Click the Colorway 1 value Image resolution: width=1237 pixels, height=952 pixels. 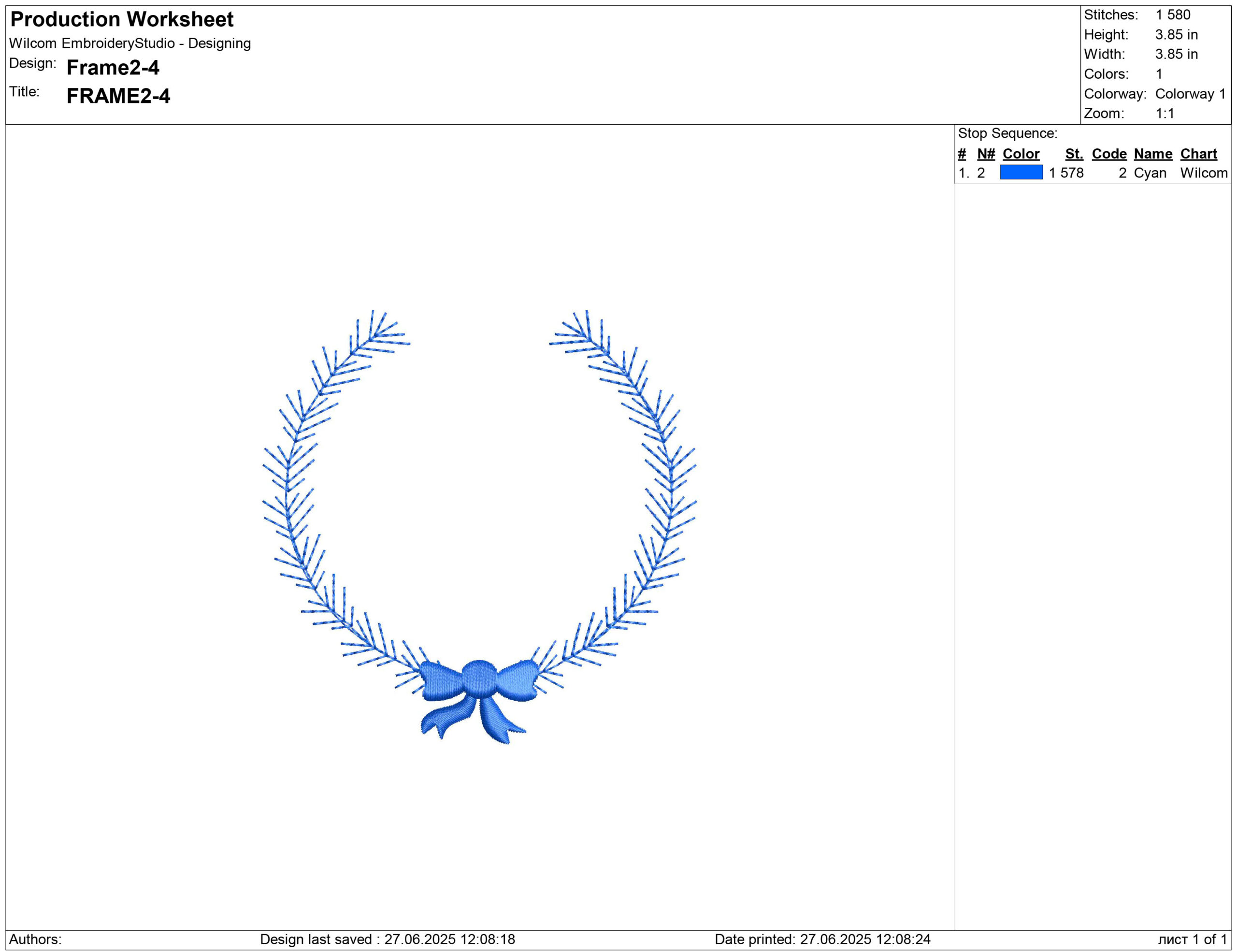point(1190,93)
